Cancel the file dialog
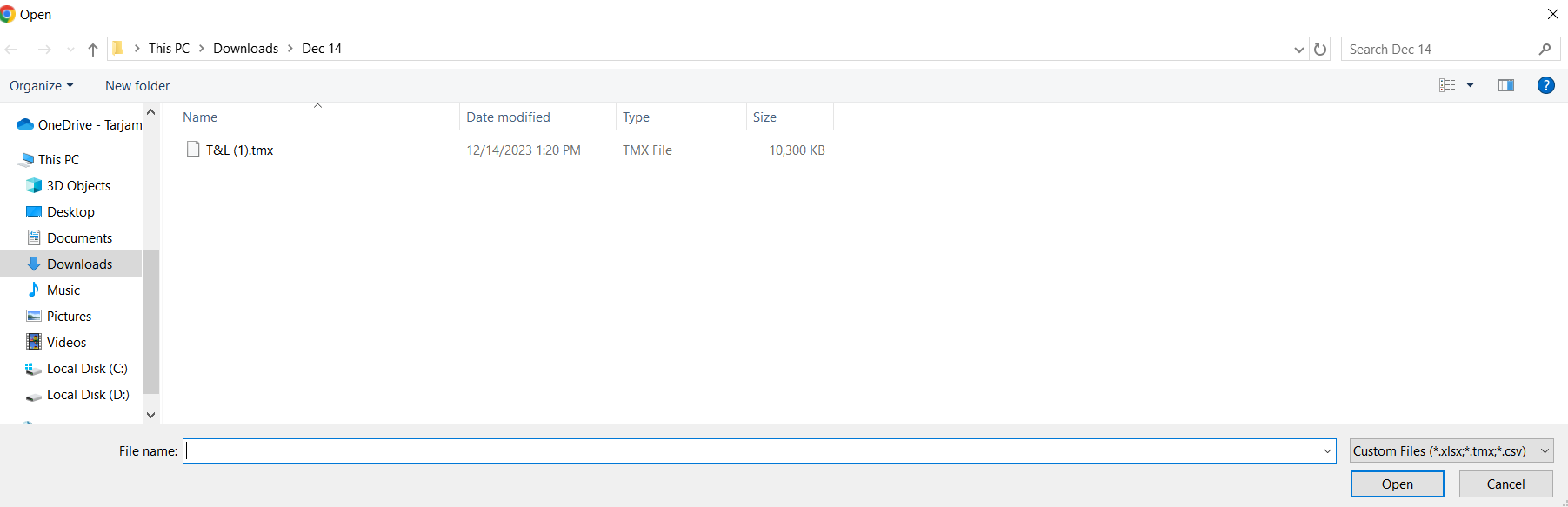The height and width of the screenshot is (507, 1568). point(1505,484)
